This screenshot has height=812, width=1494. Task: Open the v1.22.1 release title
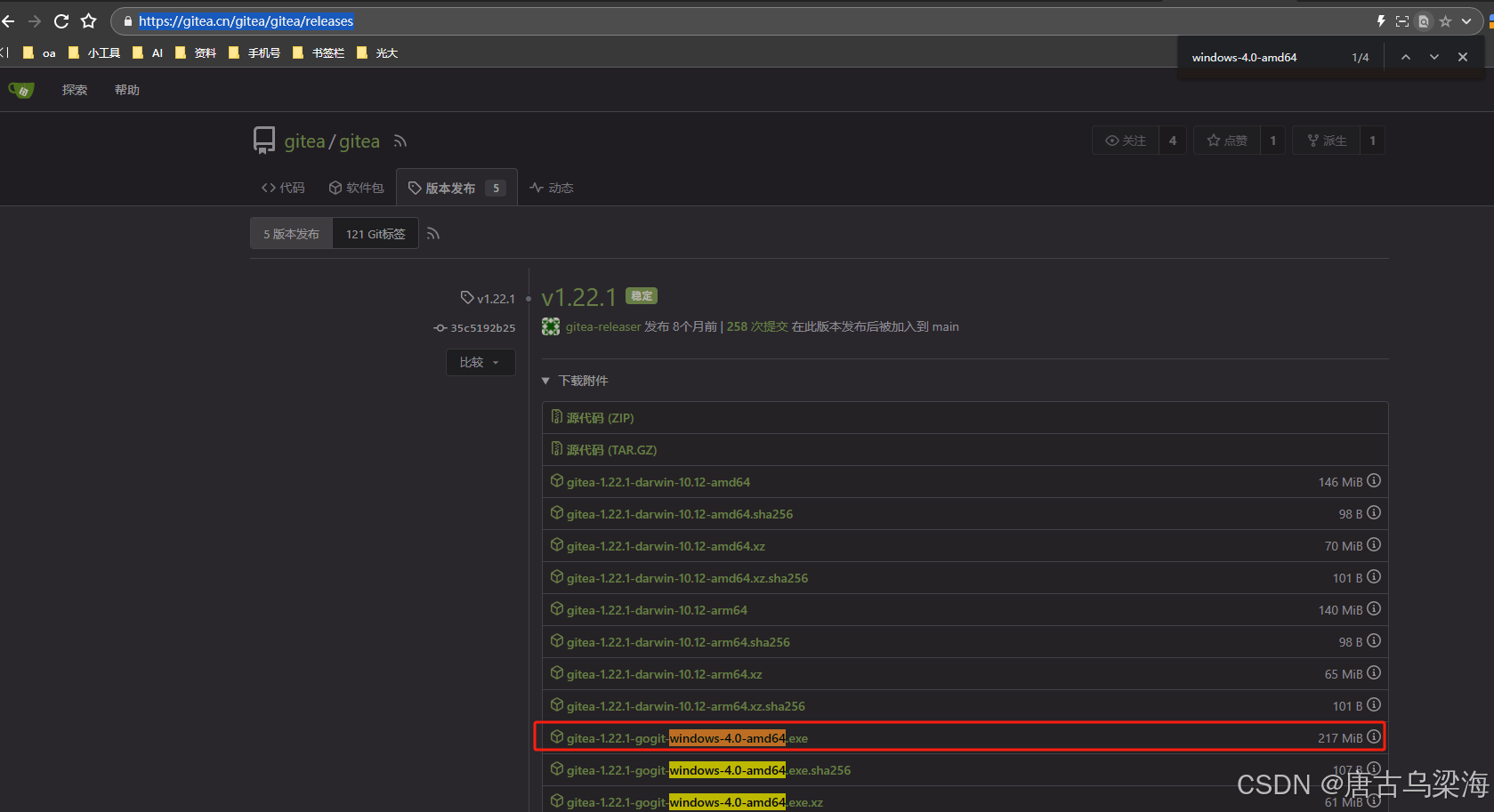[578, 297]
